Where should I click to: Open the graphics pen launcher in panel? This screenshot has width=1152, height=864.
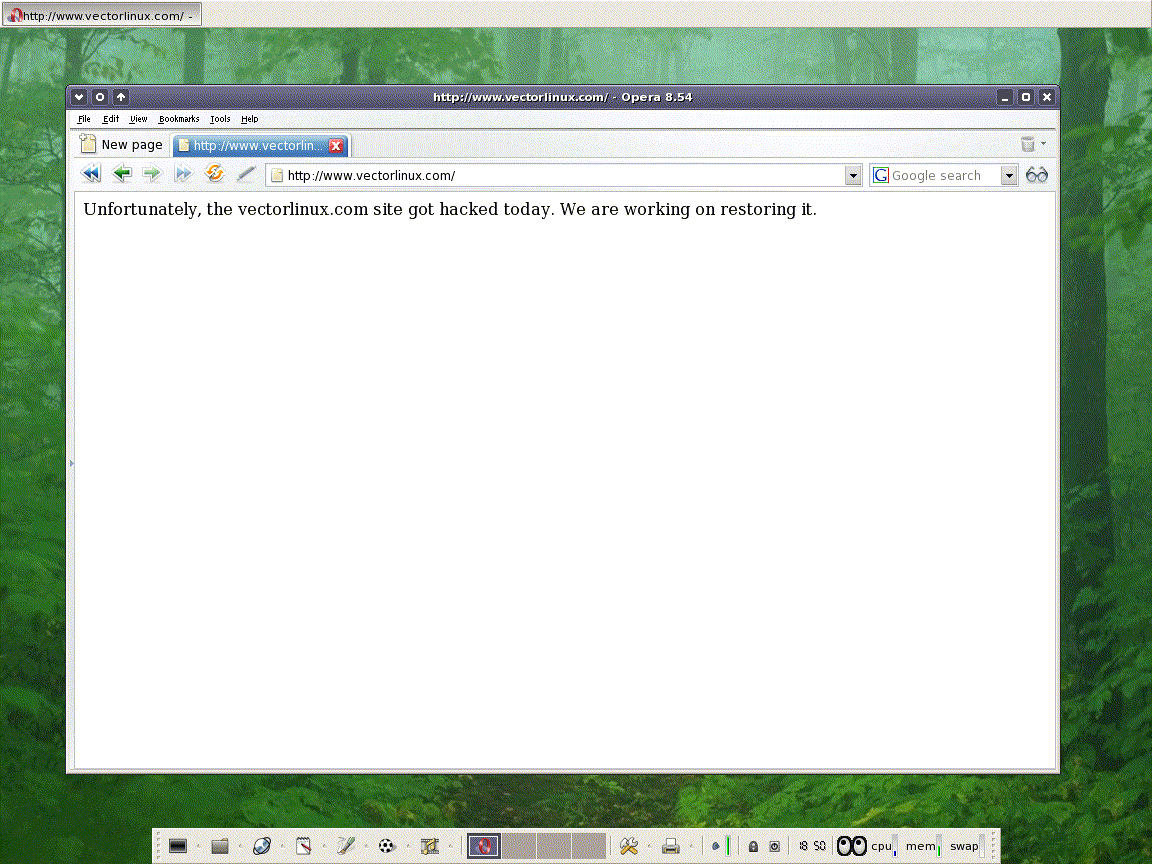pyautogui.click(x=346, y=846)
